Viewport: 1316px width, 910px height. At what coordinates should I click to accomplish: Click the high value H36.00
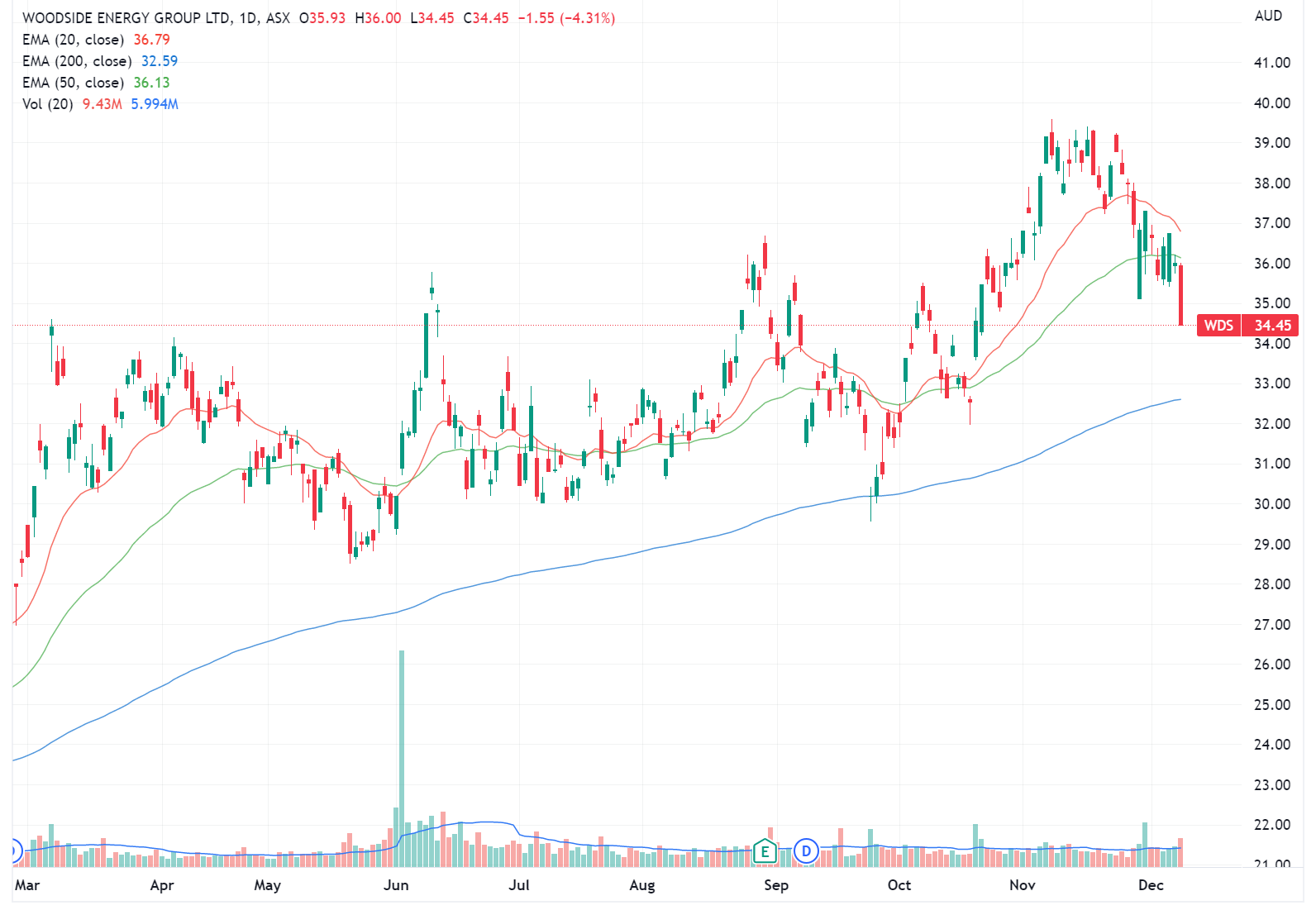pos(378,18)
